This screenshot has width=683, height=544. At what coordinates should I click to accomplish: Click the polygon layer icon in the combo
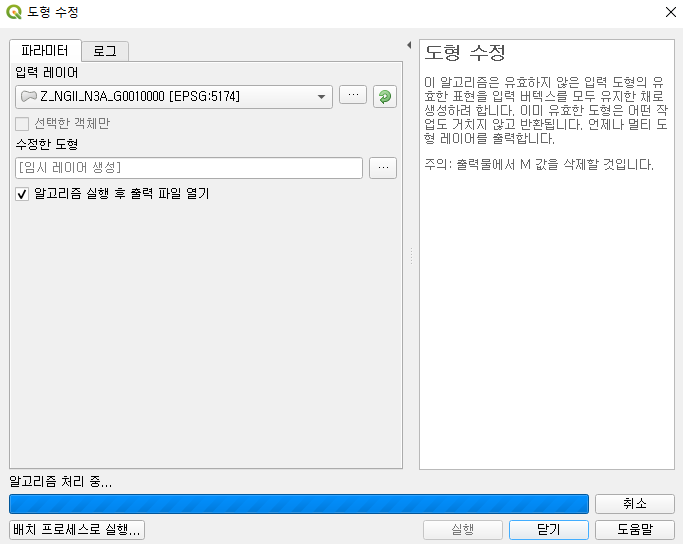[x=29, y=96]
